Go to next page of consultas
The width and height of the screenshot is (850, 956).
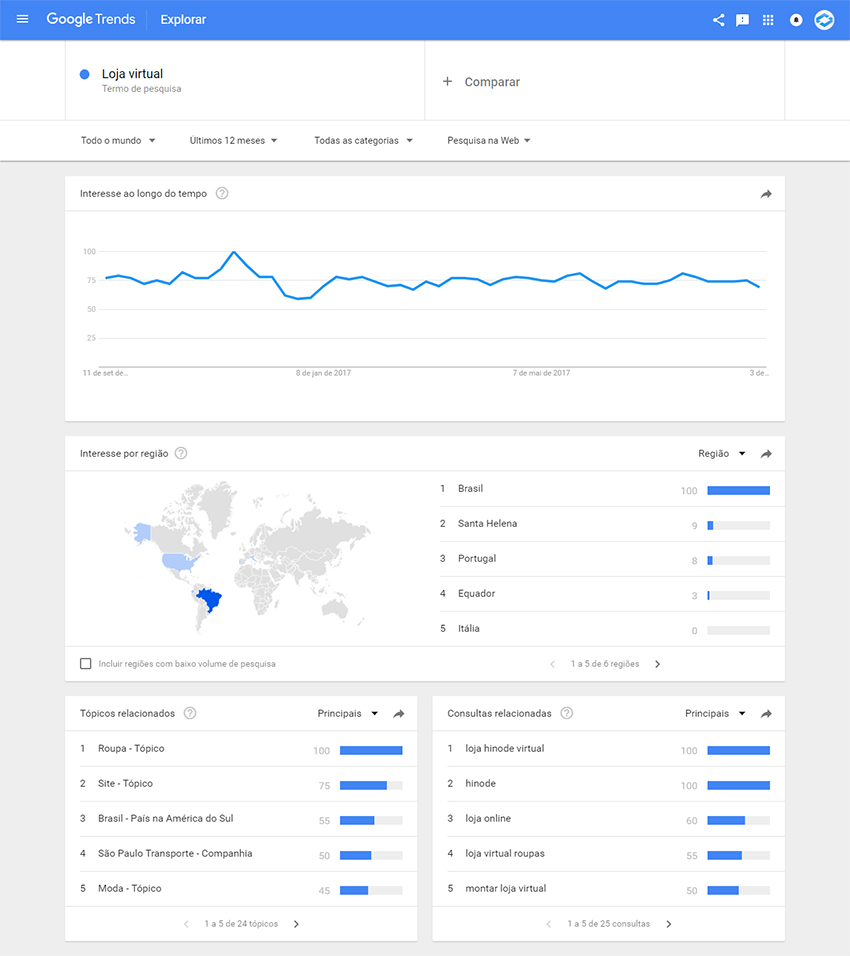(669, 924)
